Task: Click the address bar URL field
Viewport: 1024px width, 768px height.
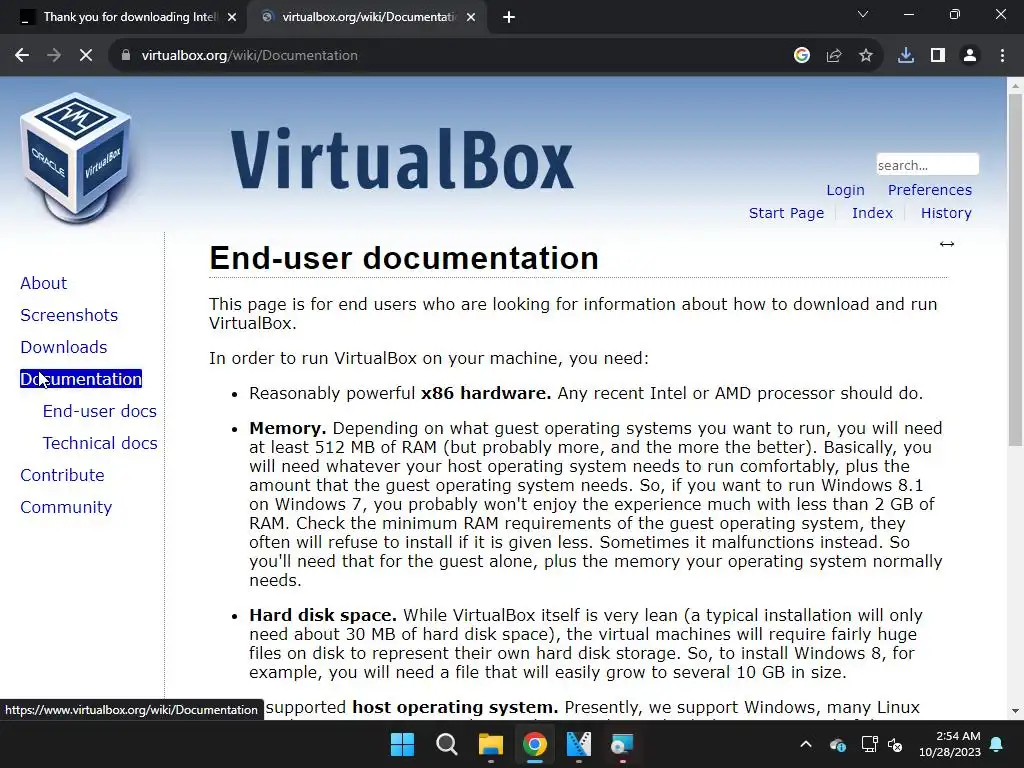Action: [x=457, y=56]
